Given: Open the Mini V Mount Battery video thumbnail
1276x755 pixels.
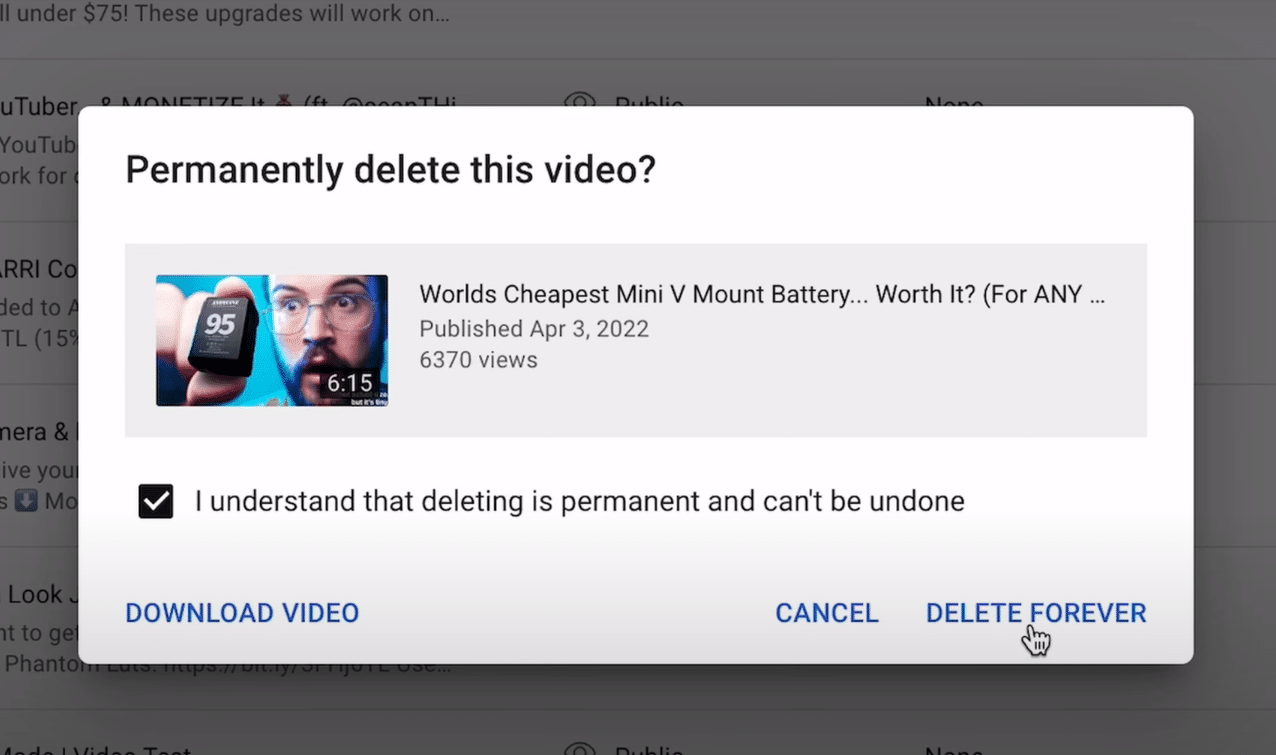Looking at the screenshot, I should tap(271, 340).
